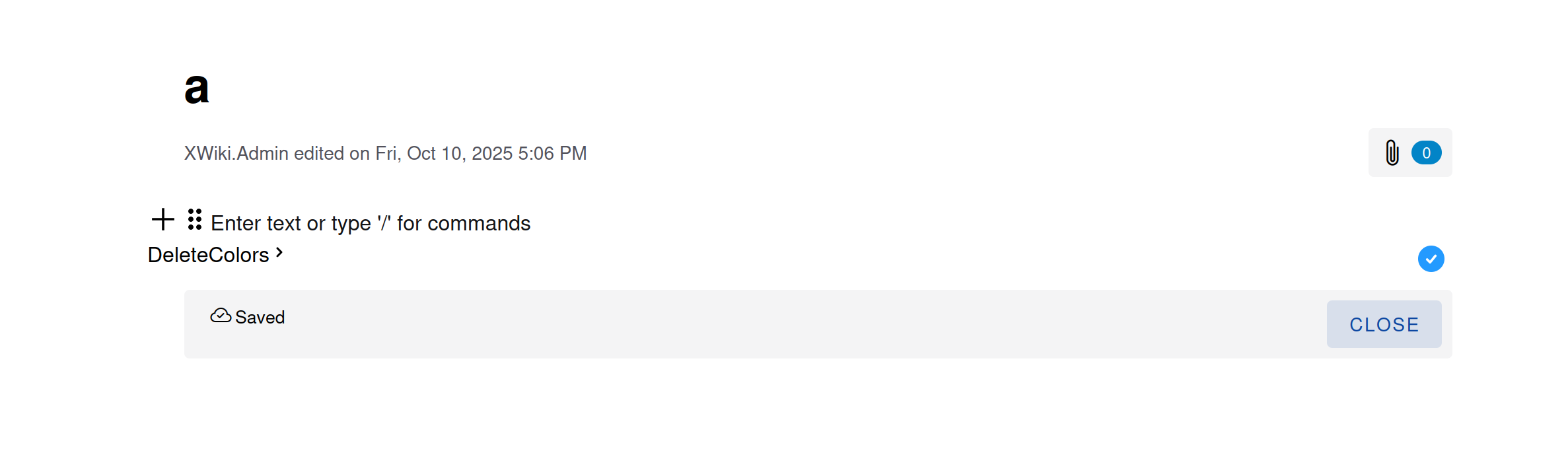Viewport: 1568px width, 476px height.
Task: Click the plus icon to add block
Action: 162,220
